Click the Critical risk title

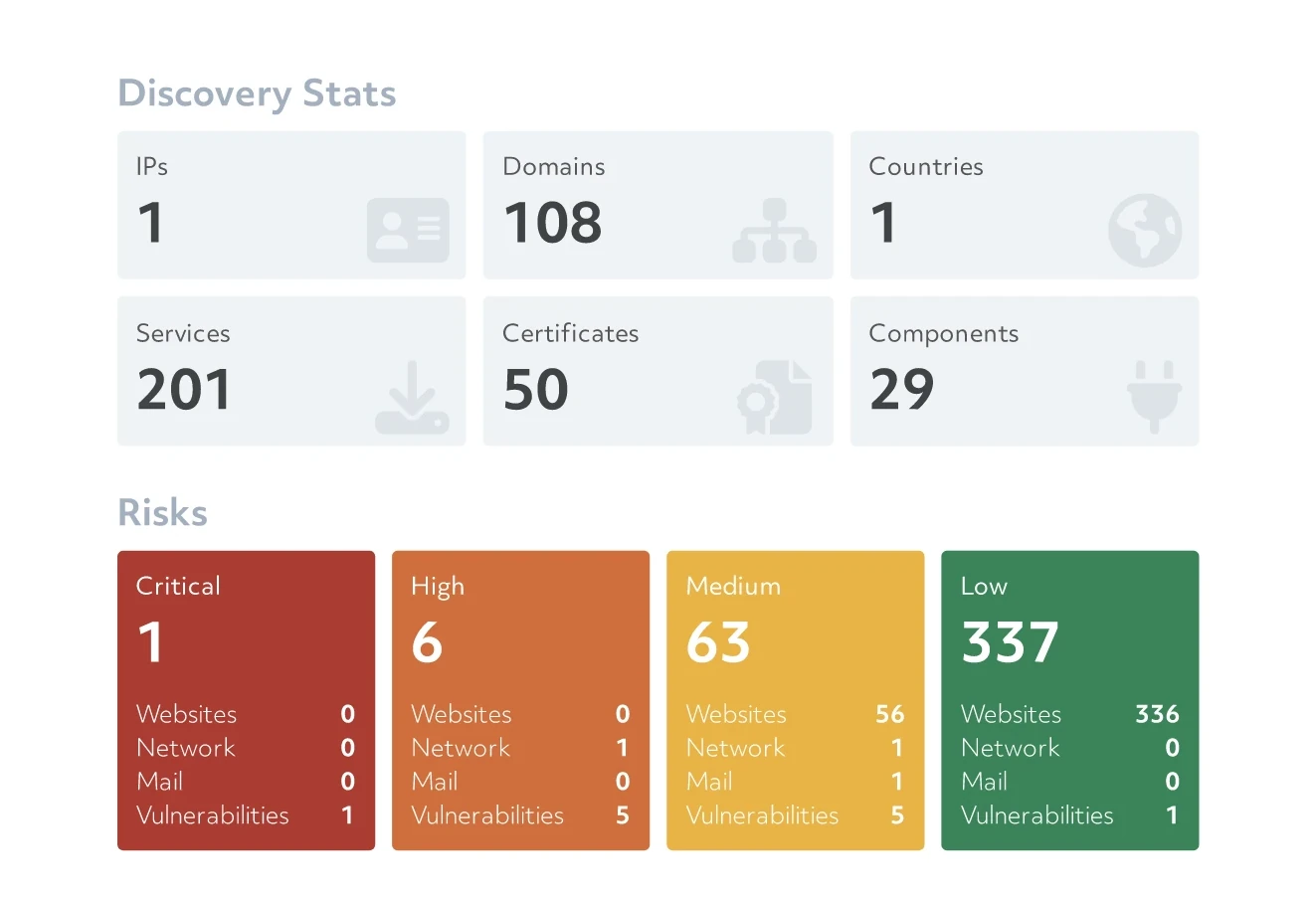pos(178,586)
